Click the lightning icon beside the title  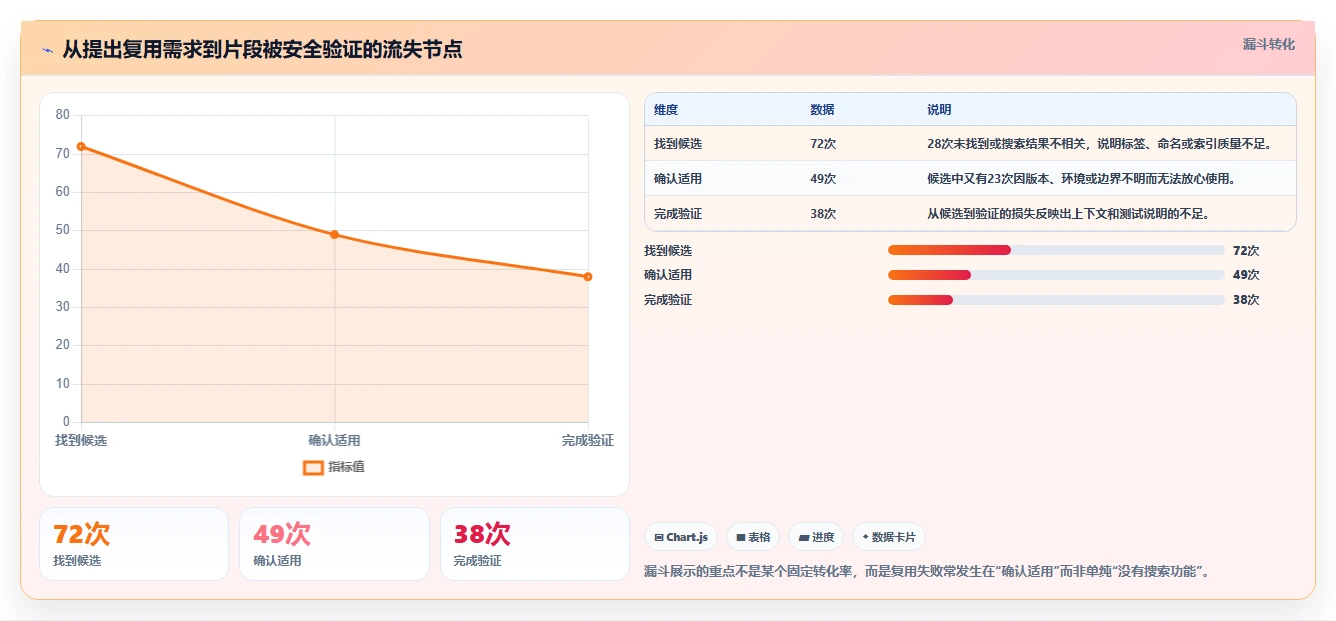click(x=48, y=50)
